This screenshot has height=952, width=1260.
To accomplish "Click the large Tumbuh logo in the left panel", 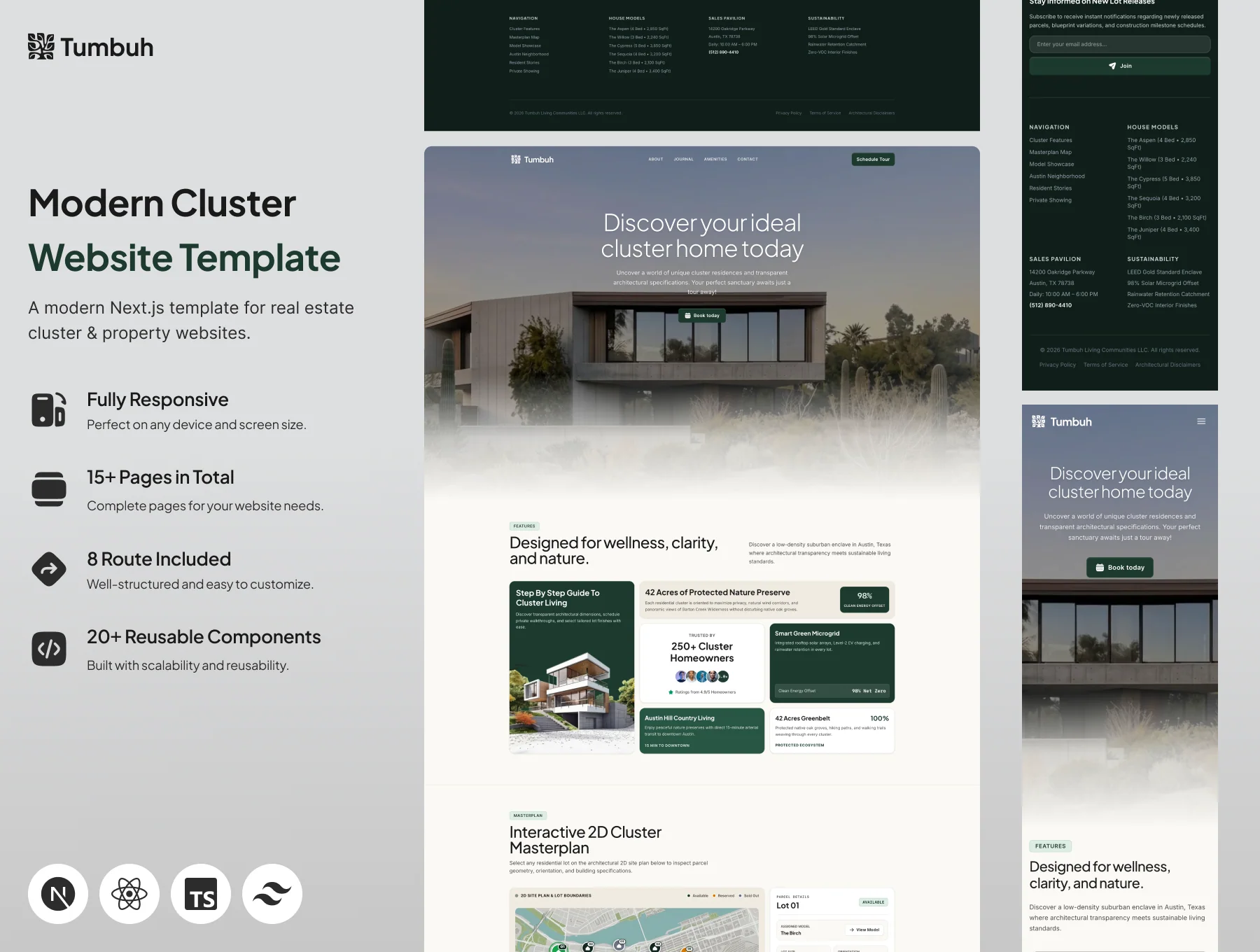I will (x=91, y=47).
